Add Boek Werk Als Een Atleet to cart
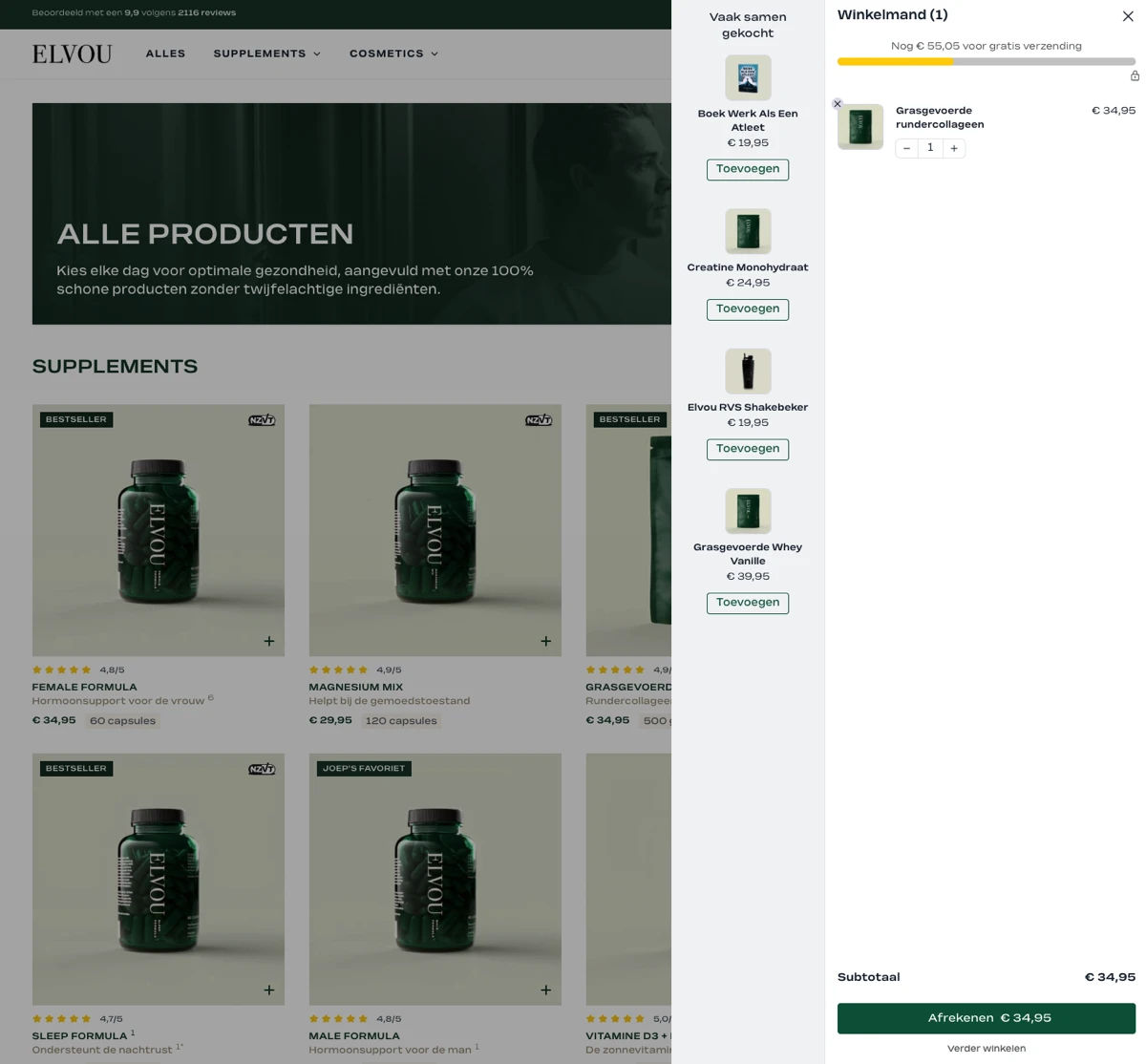Image resolution: width=1146 pixels, height=1064 pixels. (748, 169)
